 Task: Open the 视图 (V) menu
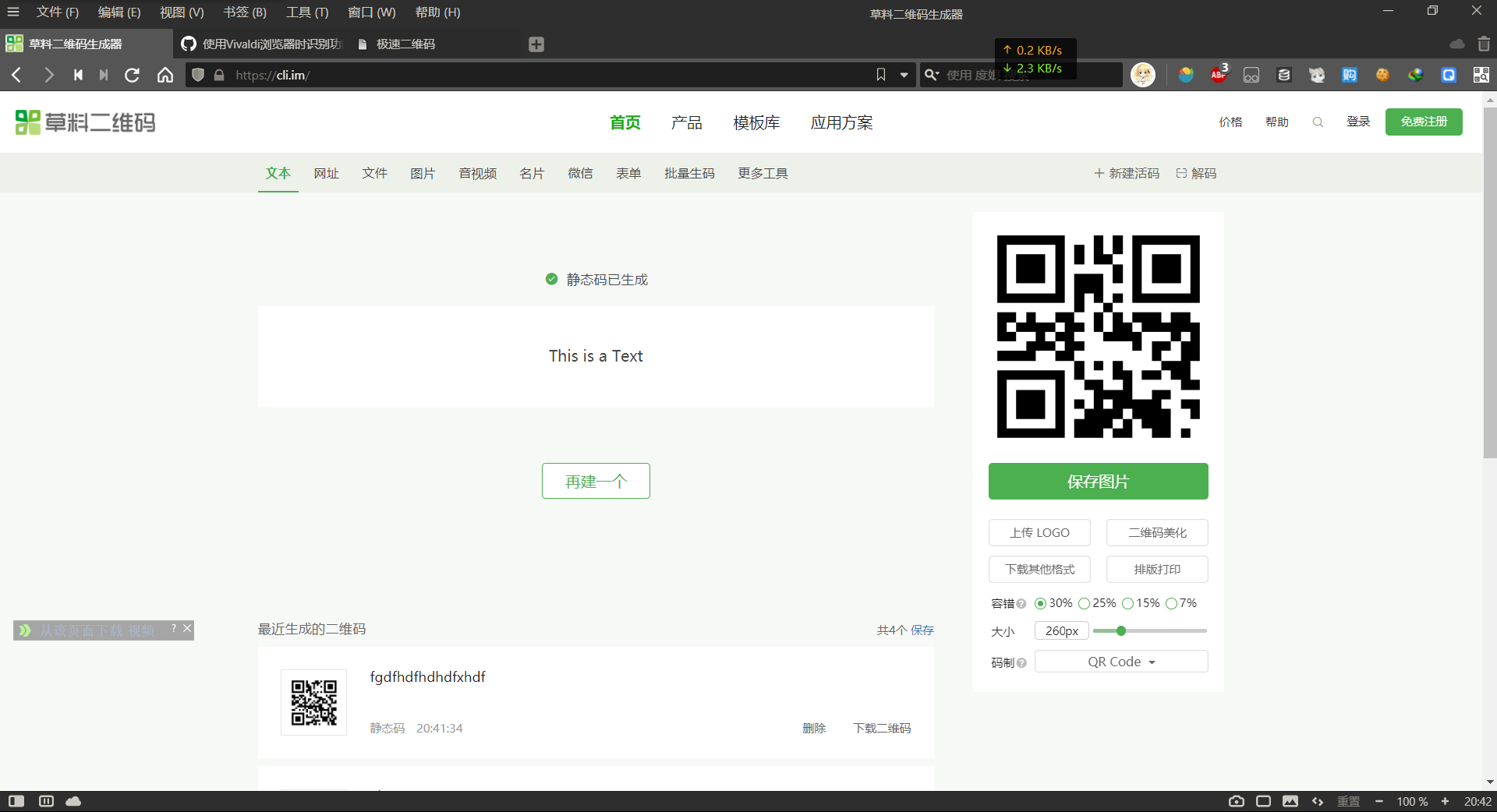coord(182,12)
